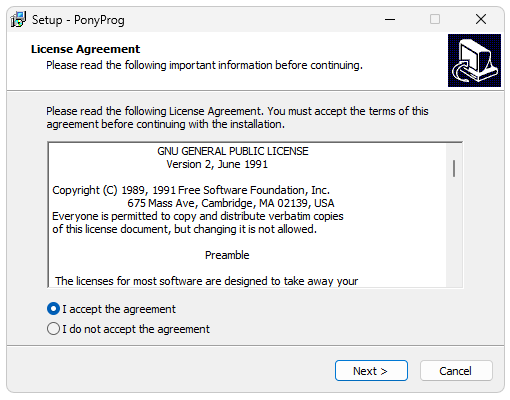This screenshot has height=400, width=510.
Task: Click the "Version 2, June 1991" line
Action: [x=217, y=164]
